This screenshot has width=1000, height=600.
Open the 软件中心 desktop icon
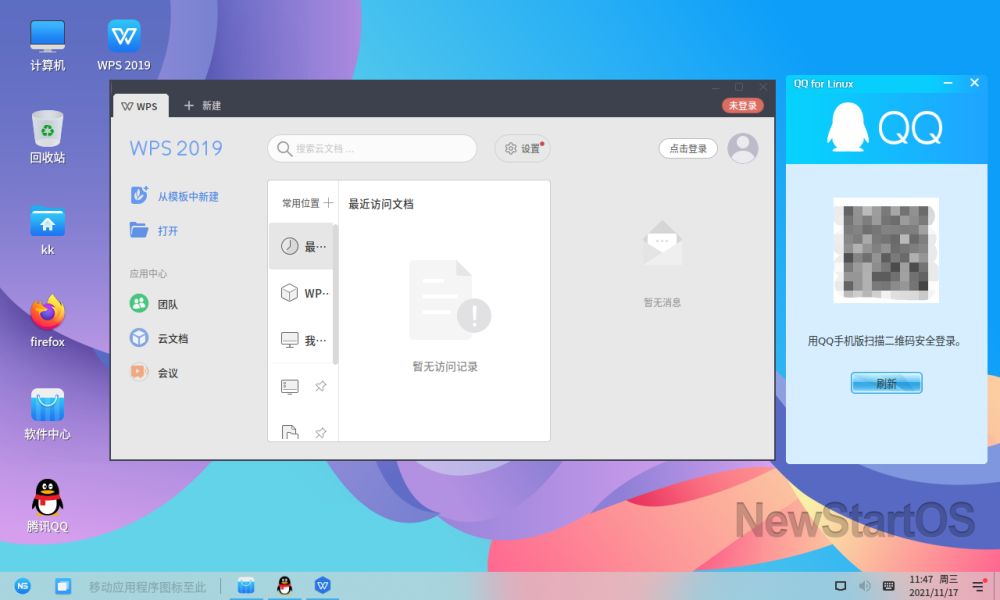[x=47, y=413]
